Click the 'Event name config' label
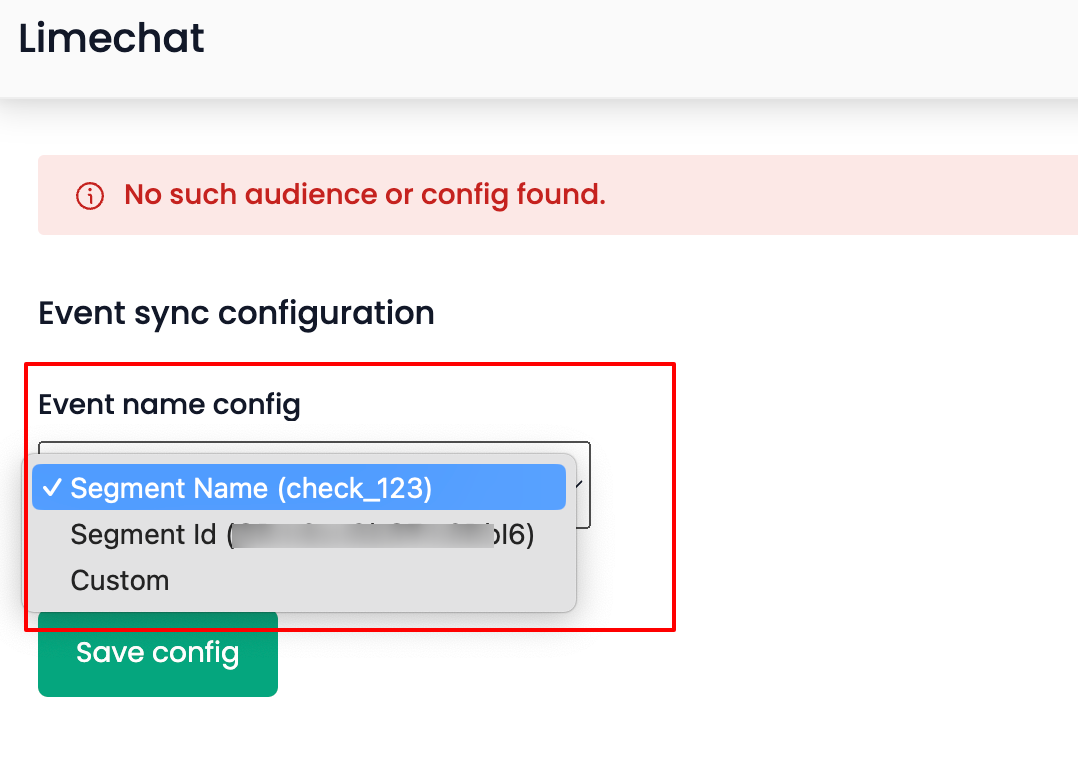 coord(169,404)
